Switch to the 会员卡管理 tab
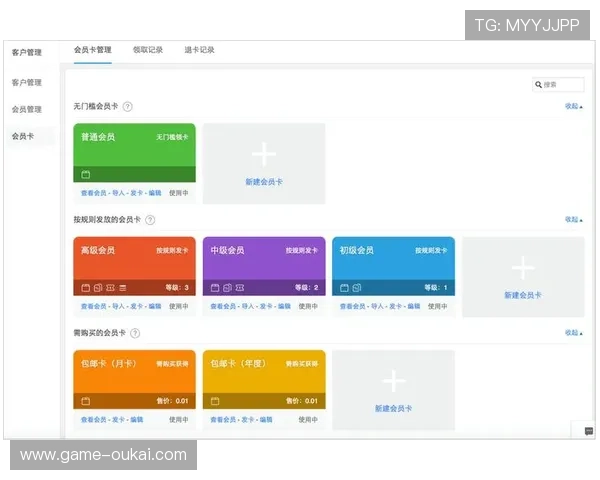 coord(93,50)
